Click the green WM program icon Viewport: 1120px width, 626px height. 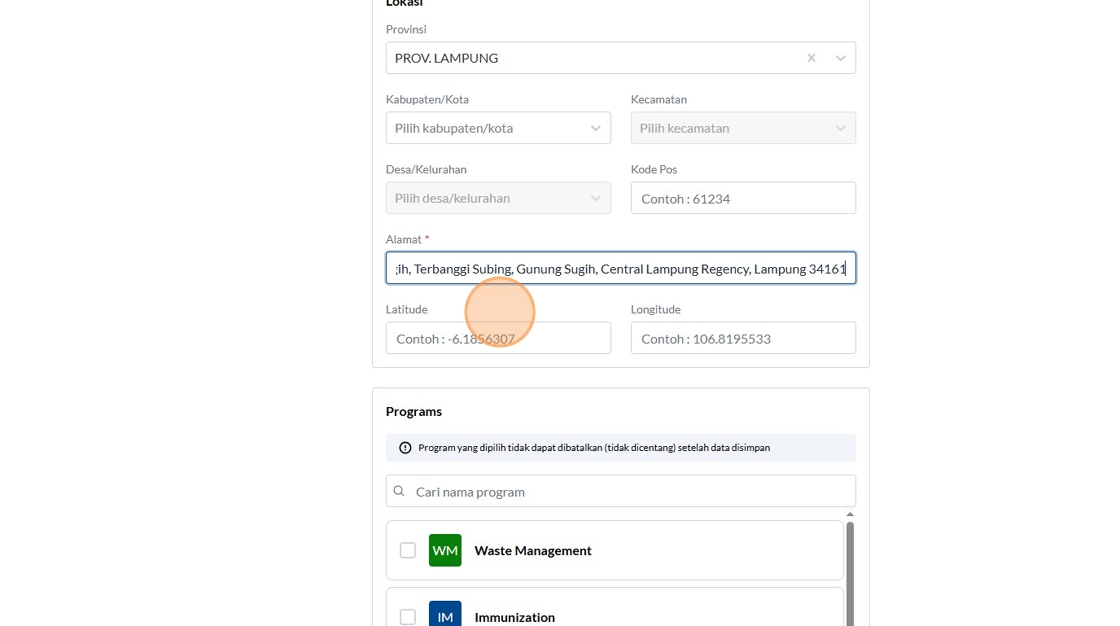[x=445, y=550]
